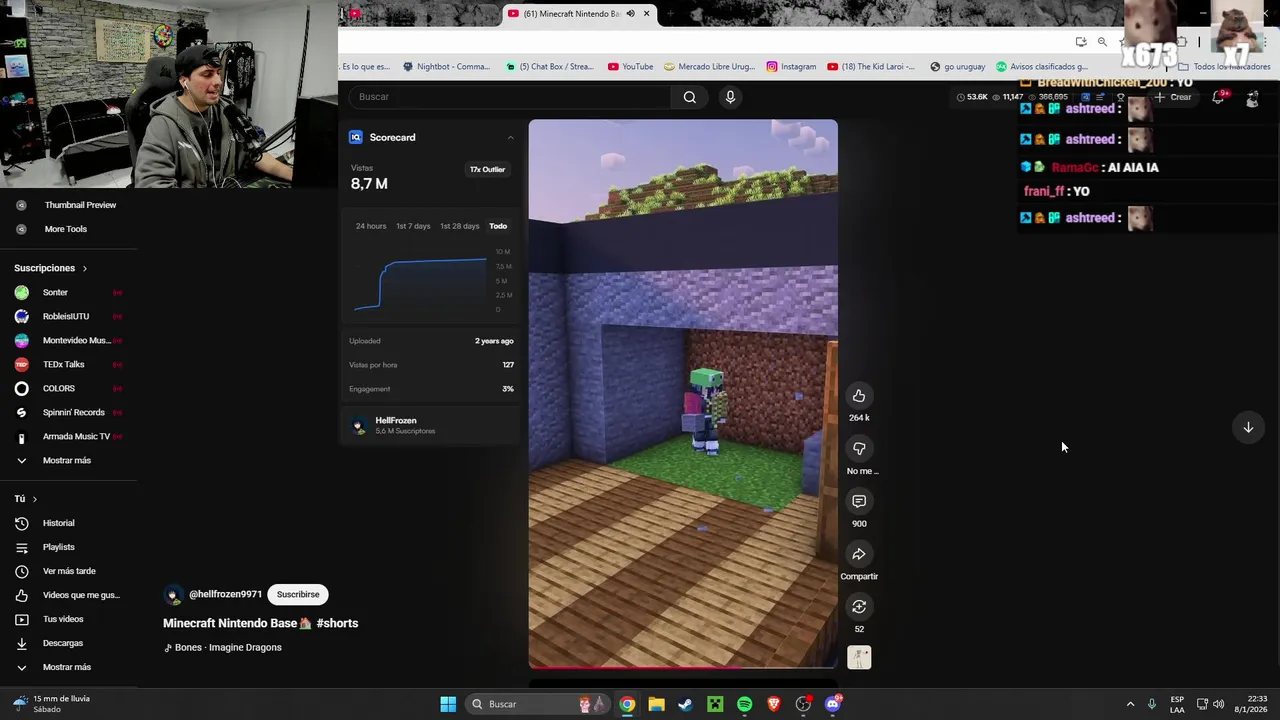This screenshot has width=1280, height=720.
Task: Select the 1st 28 days chart tab
Action: pos(460,226)
